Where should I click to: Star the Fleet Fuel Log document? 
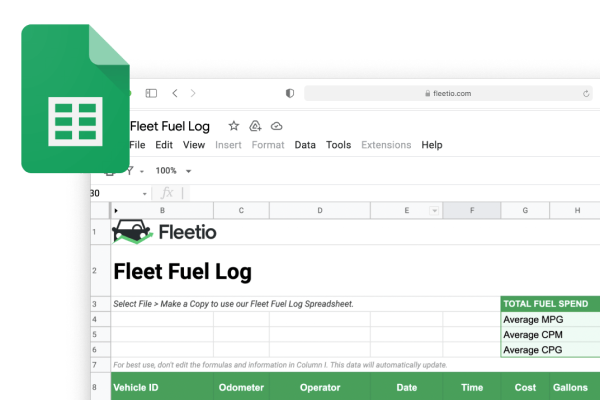[x=234, y=126]
